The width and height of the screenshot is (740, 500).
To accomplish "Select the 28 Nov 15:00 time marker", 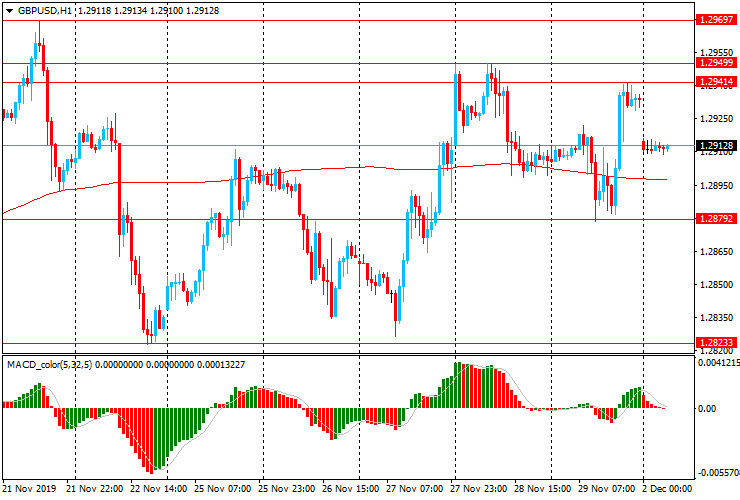I will coord(543,488).
